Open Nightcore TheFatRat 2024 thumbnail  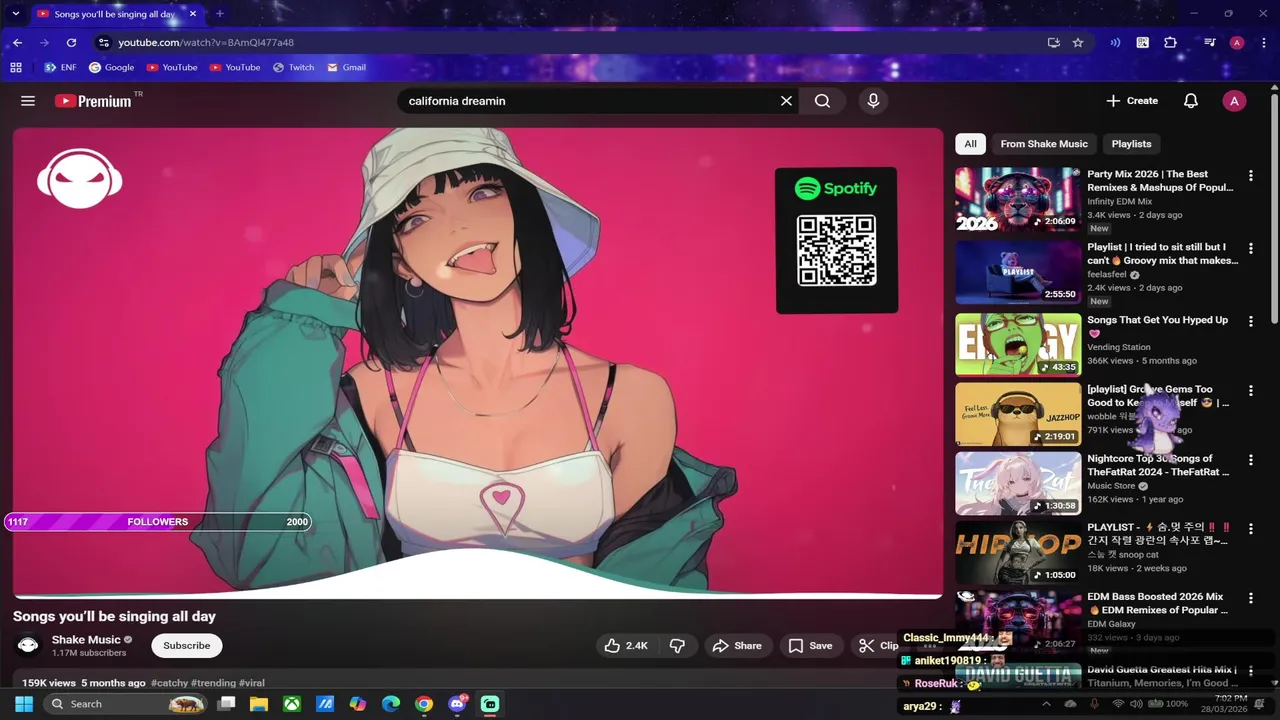tap(1018, 483)
